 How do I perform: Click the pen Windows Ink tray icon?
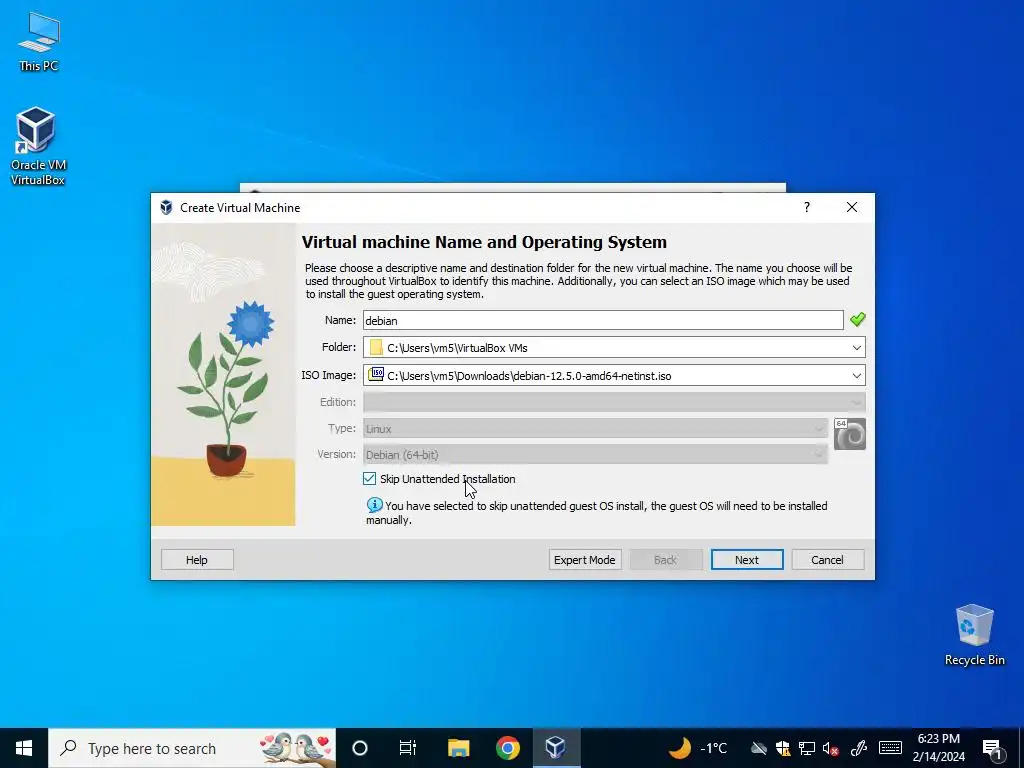(859, 748)
